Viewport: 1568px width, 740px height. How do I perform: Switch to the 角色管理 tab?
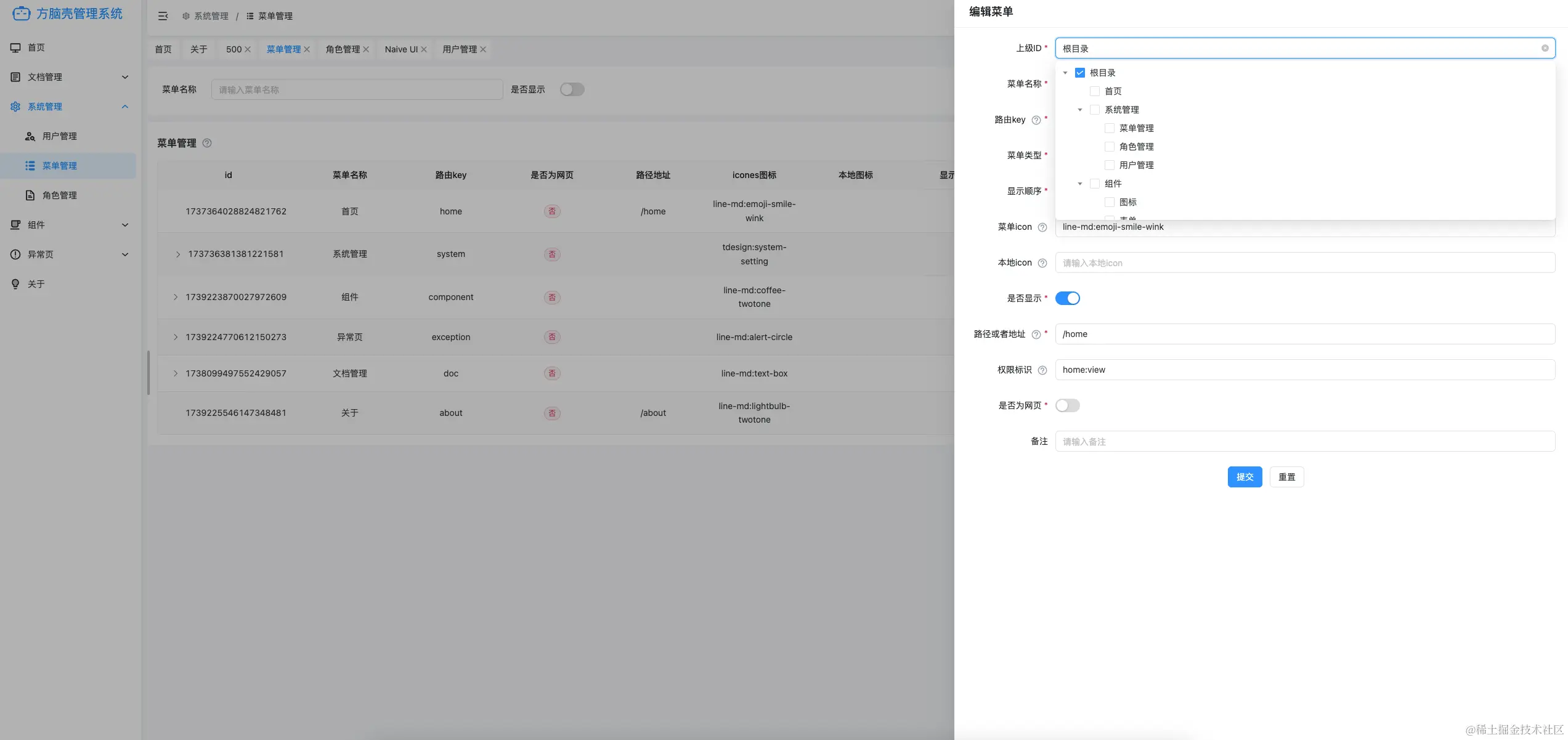coord(343,49)
